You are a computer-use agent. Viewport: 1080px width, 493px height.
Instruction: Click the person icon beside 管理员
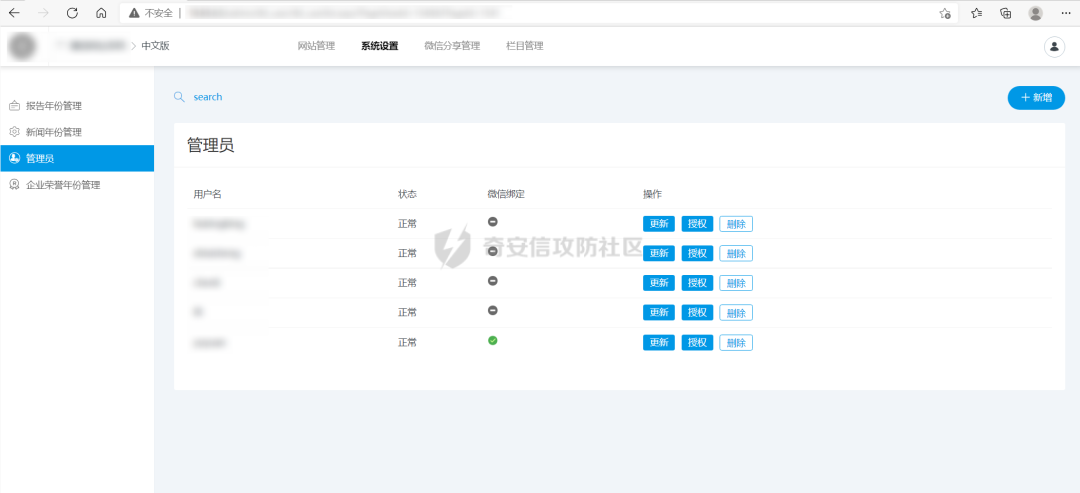(x=14, y=158)
